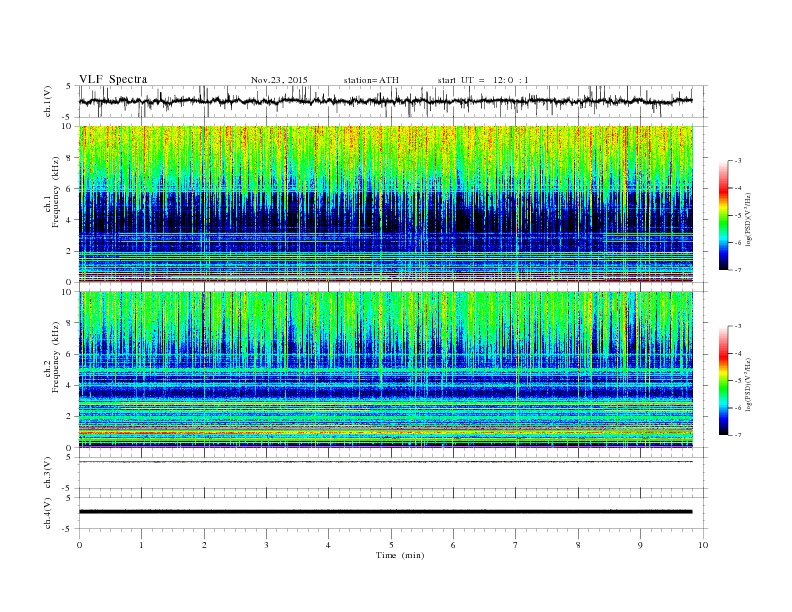
Task: Click the "-7" label on ch.2 colorbar
Action: click(x=737, y=435)
